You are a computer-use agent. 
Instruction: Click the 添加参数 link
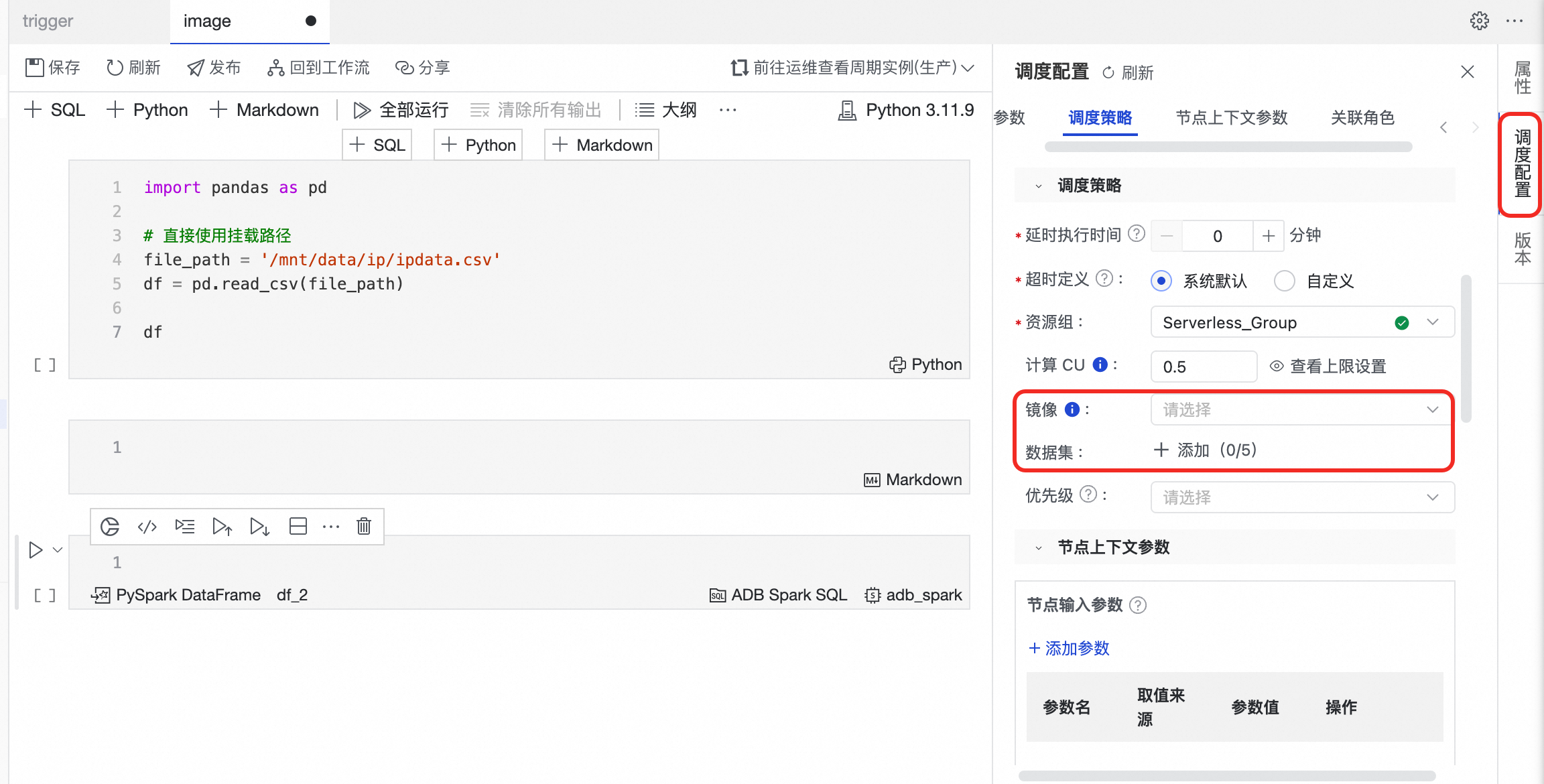click(1069, 648)
